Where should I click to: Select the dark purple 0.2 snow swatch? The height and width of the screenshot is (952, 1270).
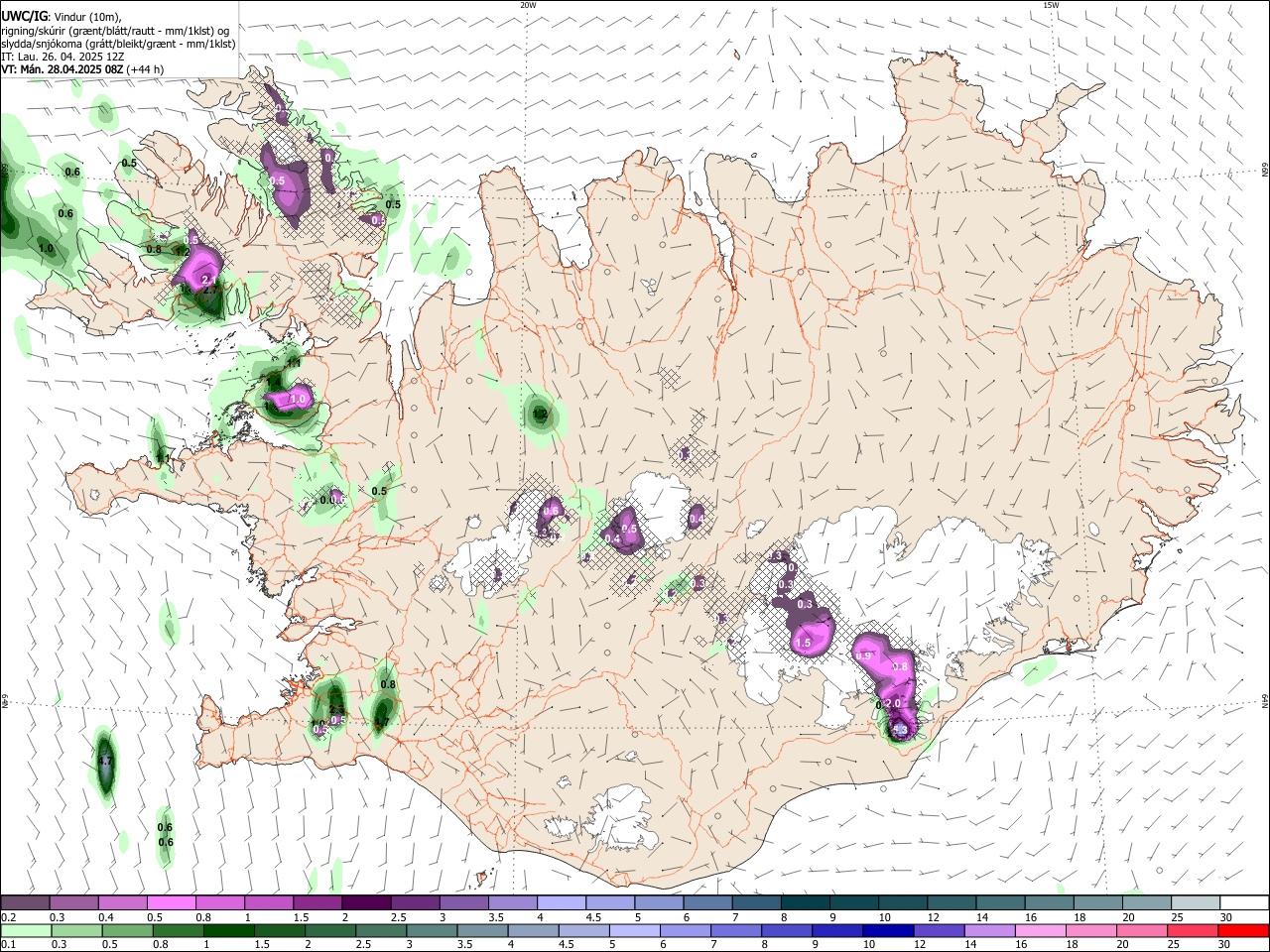[25, 902]
